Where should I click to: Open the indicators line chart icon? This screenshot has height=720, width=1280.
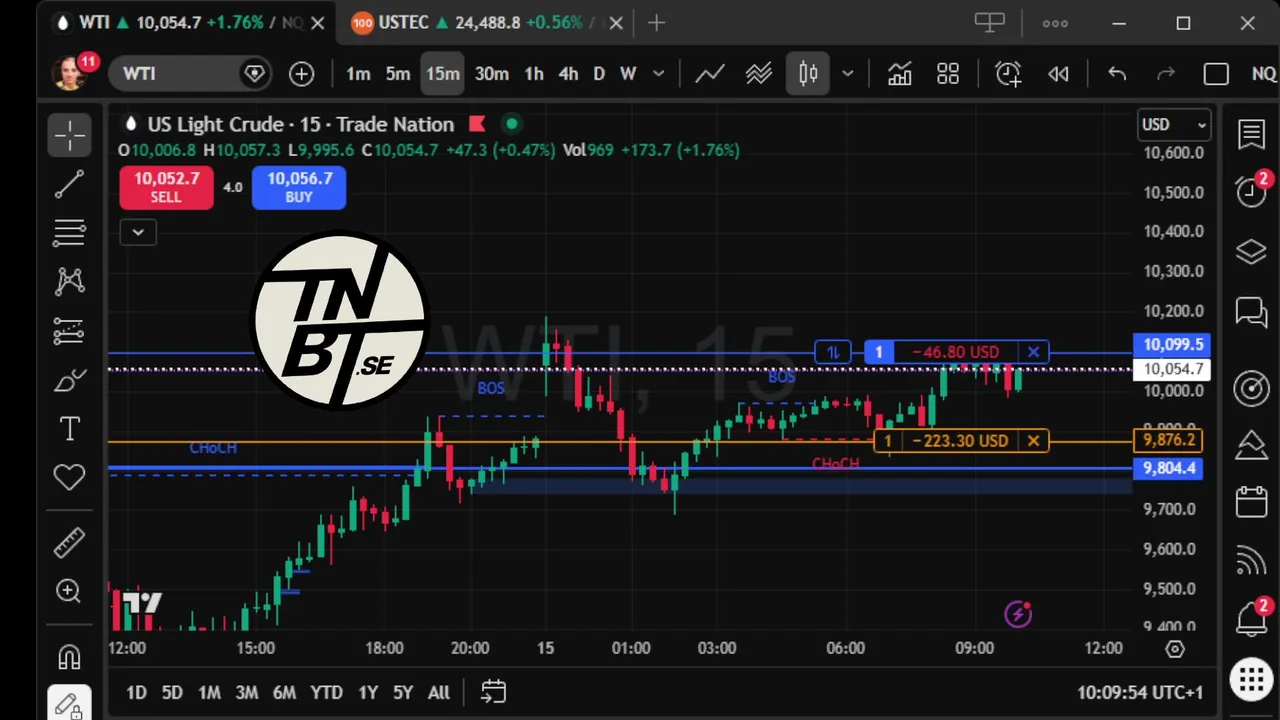pyautogui.click(x=710, y=73)
